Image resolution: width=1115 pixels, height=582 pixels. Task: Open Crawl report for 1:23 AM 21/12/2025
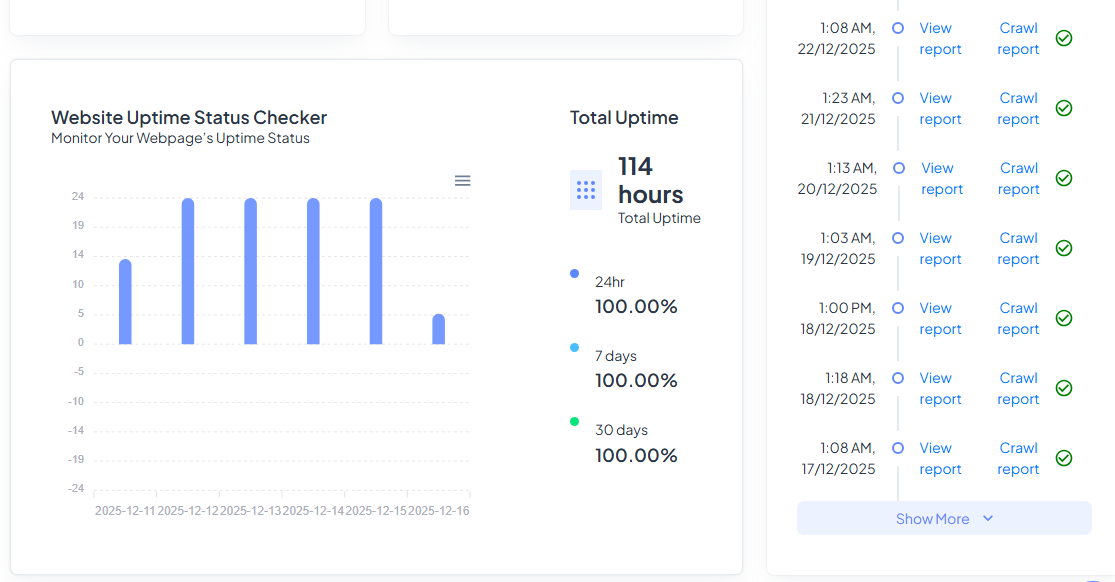(1018, 109)
